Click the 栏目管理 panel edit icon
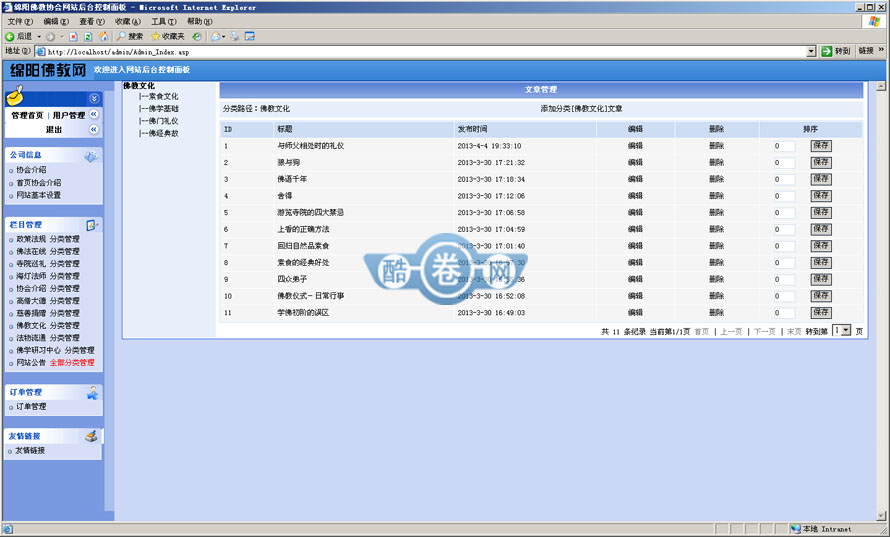 click(92, 225)
